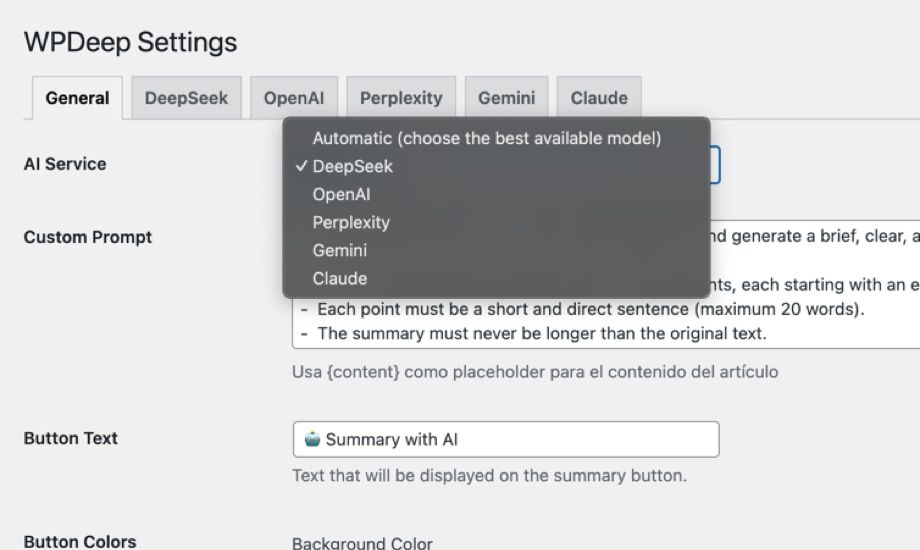The image size is (920, 550).
Task: Select the checked DeepSeek dropdown option
Action: pyautogui.click(x=353, y=167)
